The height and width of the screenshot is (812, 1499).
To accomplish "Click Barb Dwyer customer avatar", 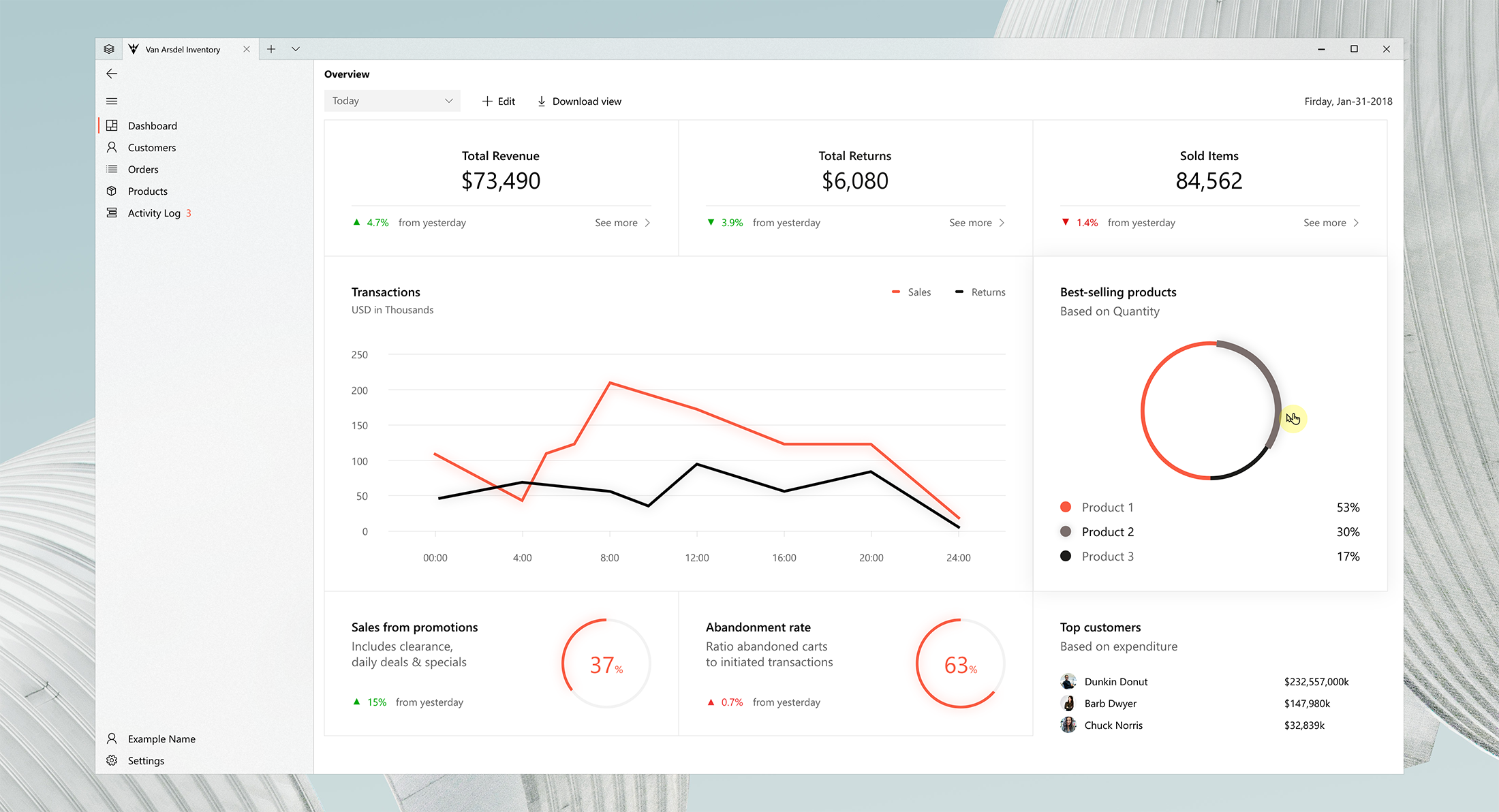I will click(1068, 703).
